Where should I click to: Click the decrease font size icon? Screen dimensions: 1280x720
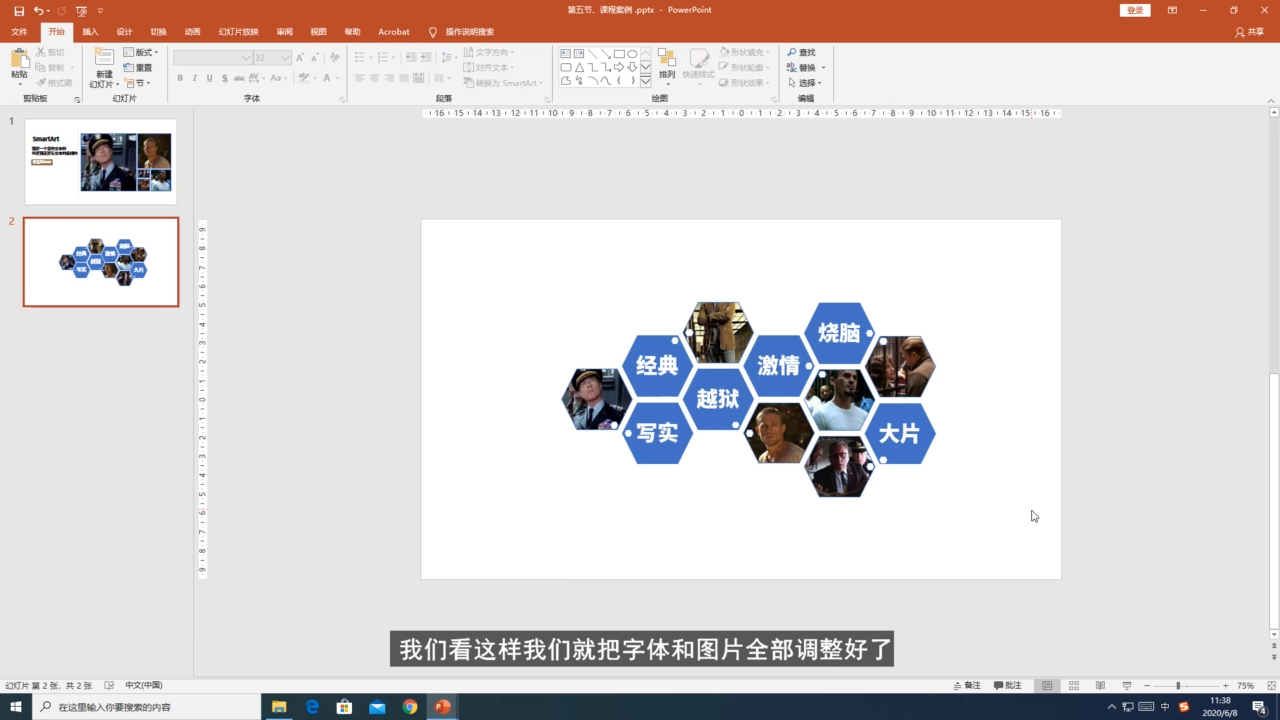[x=314, y=58]
